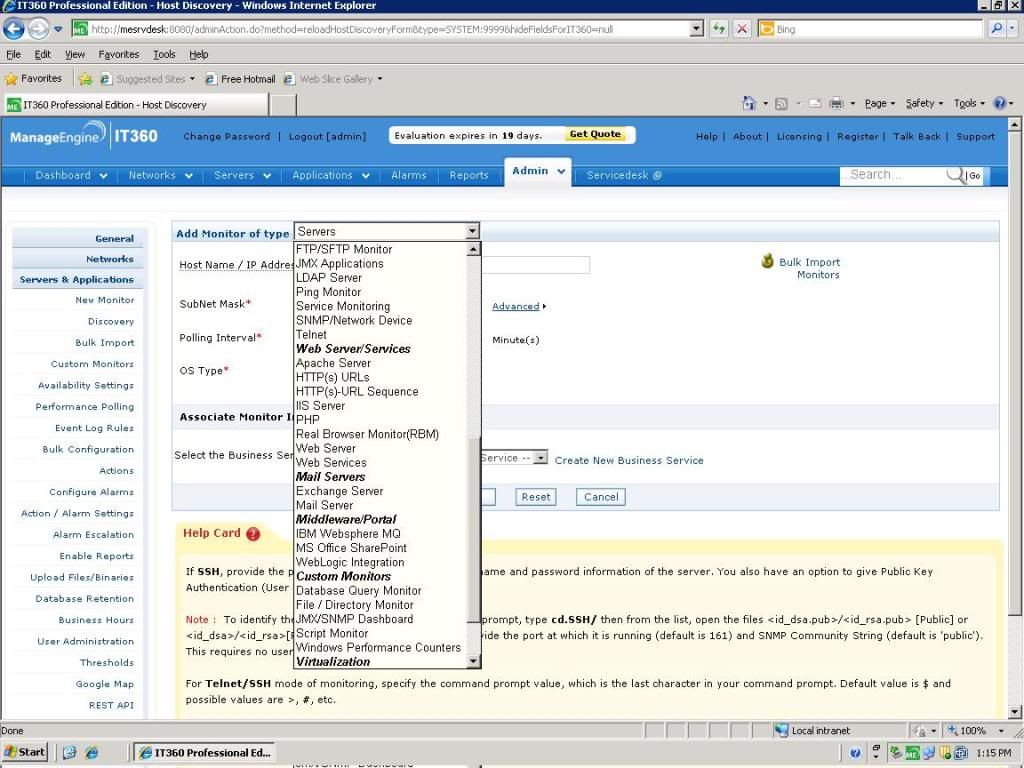The width and height of the screenshot is (1024, 768).
Task: Open the Suggested Sites dropdown
Action: 192,79
